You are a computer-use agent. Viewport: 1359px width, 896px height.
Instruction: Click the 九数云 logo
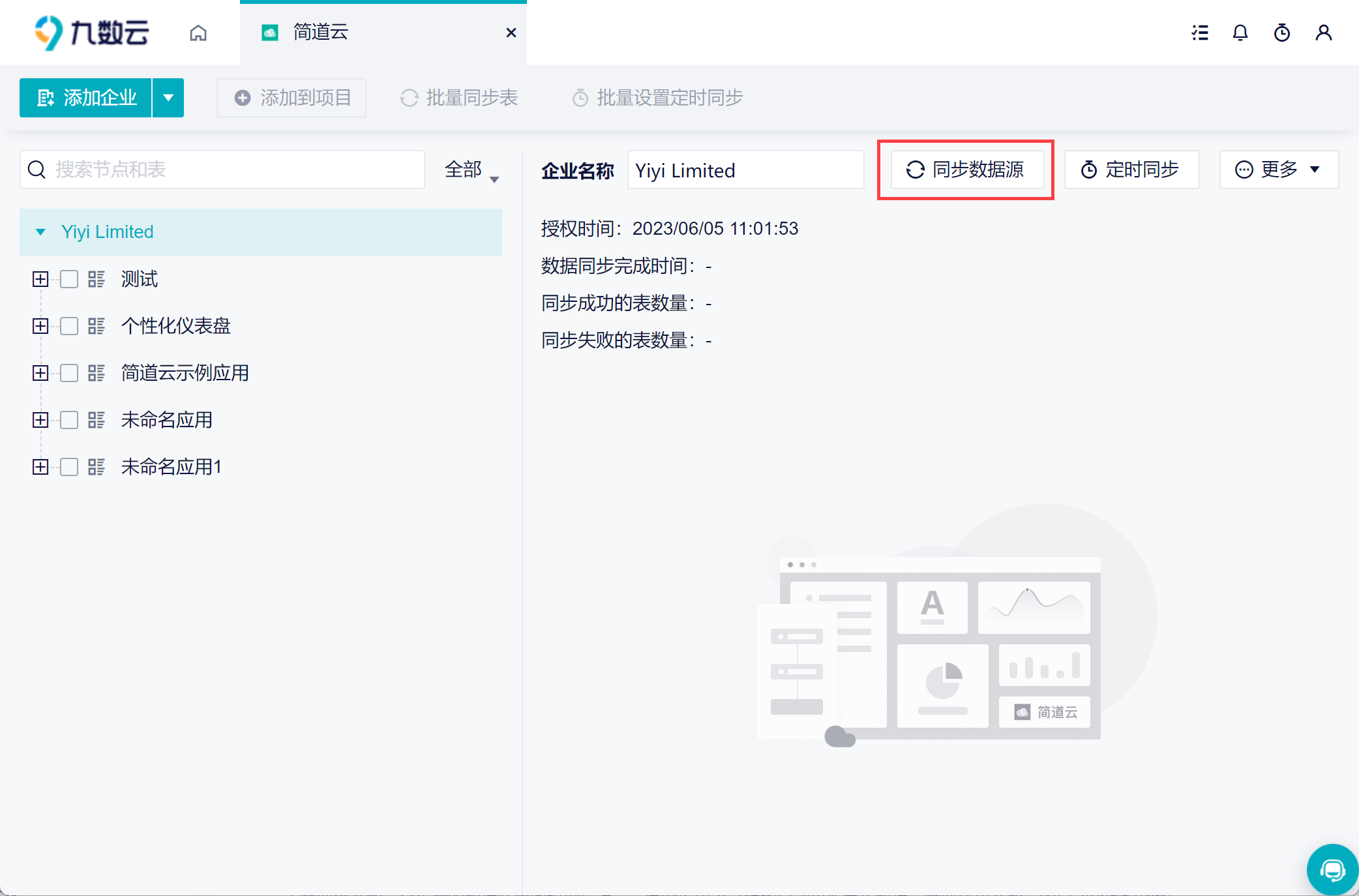pyautogui.click(x=92, y=33)
